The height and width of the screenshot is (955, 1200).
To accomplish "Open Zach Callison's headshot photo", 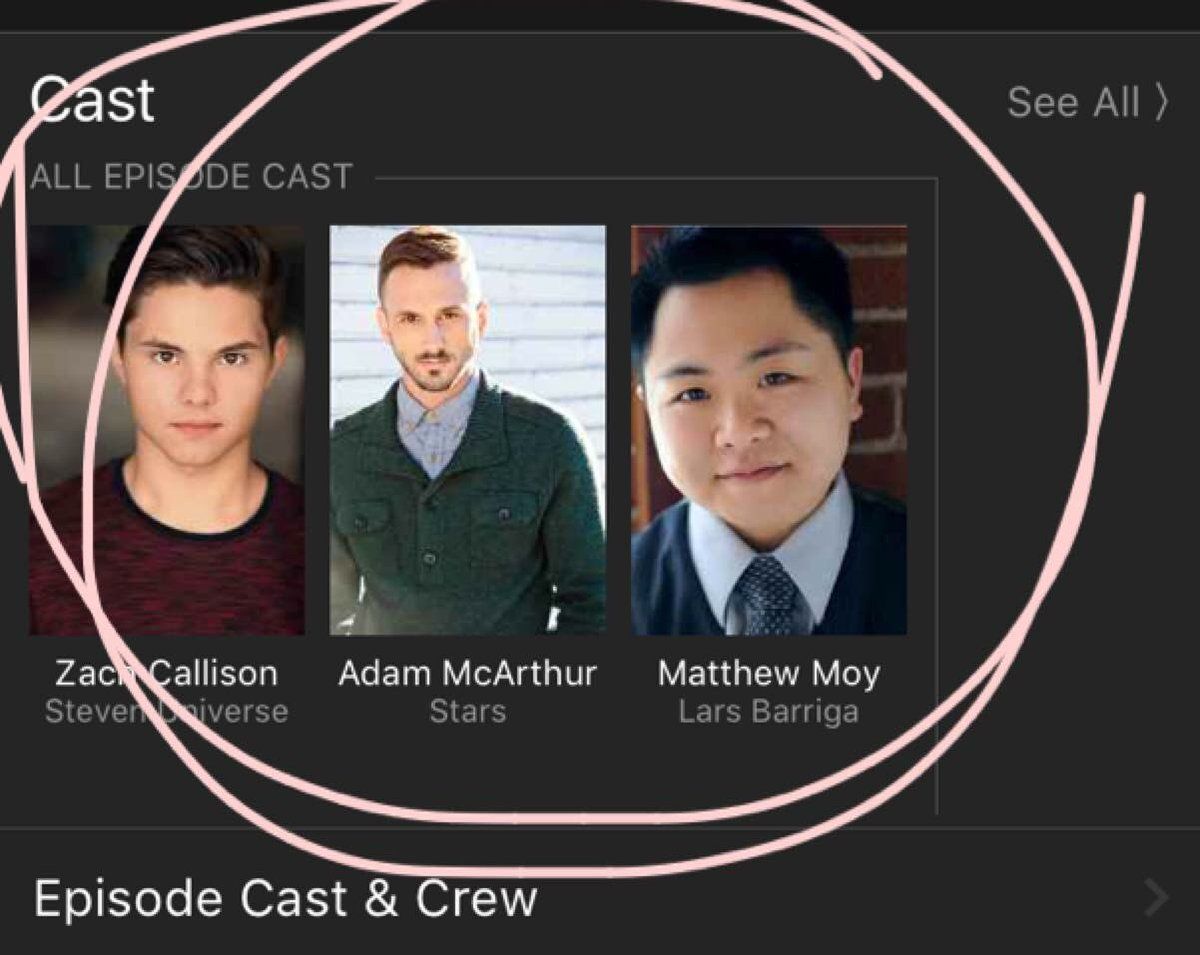I will (166, 430).
